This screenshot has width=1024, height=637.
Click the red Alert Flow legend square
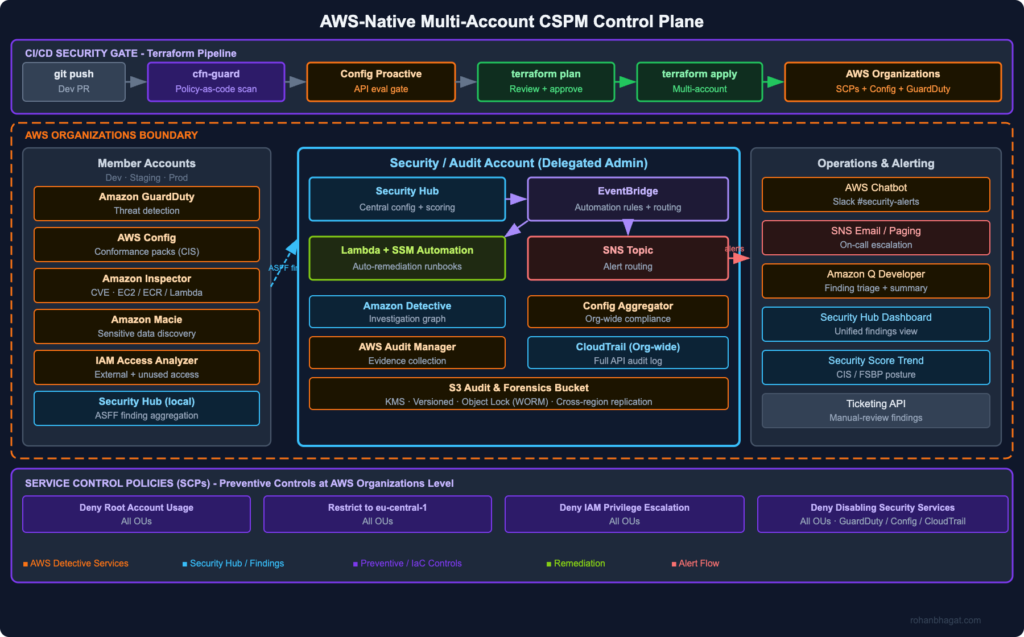coord(674,564)
